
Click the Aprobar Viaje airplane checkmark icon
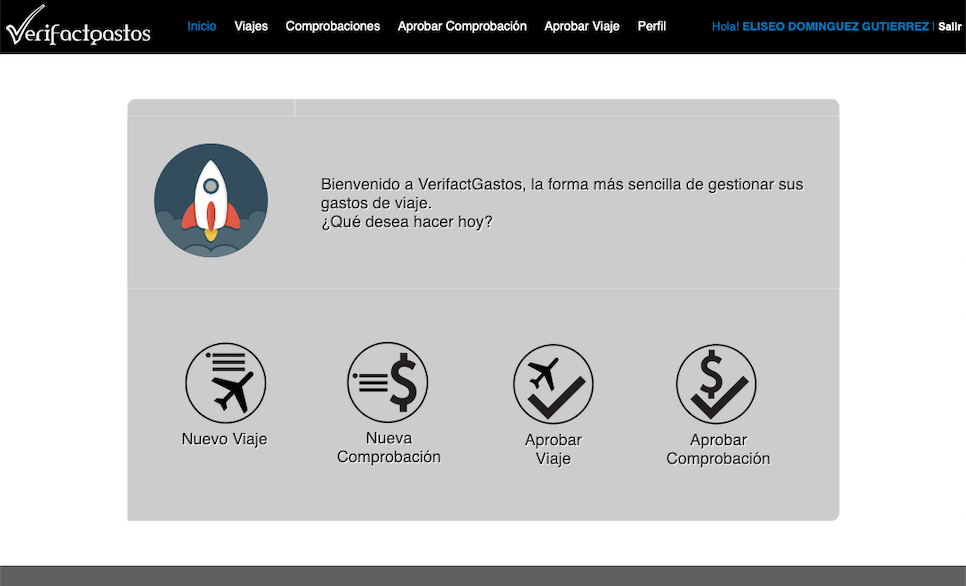point(553,385)
